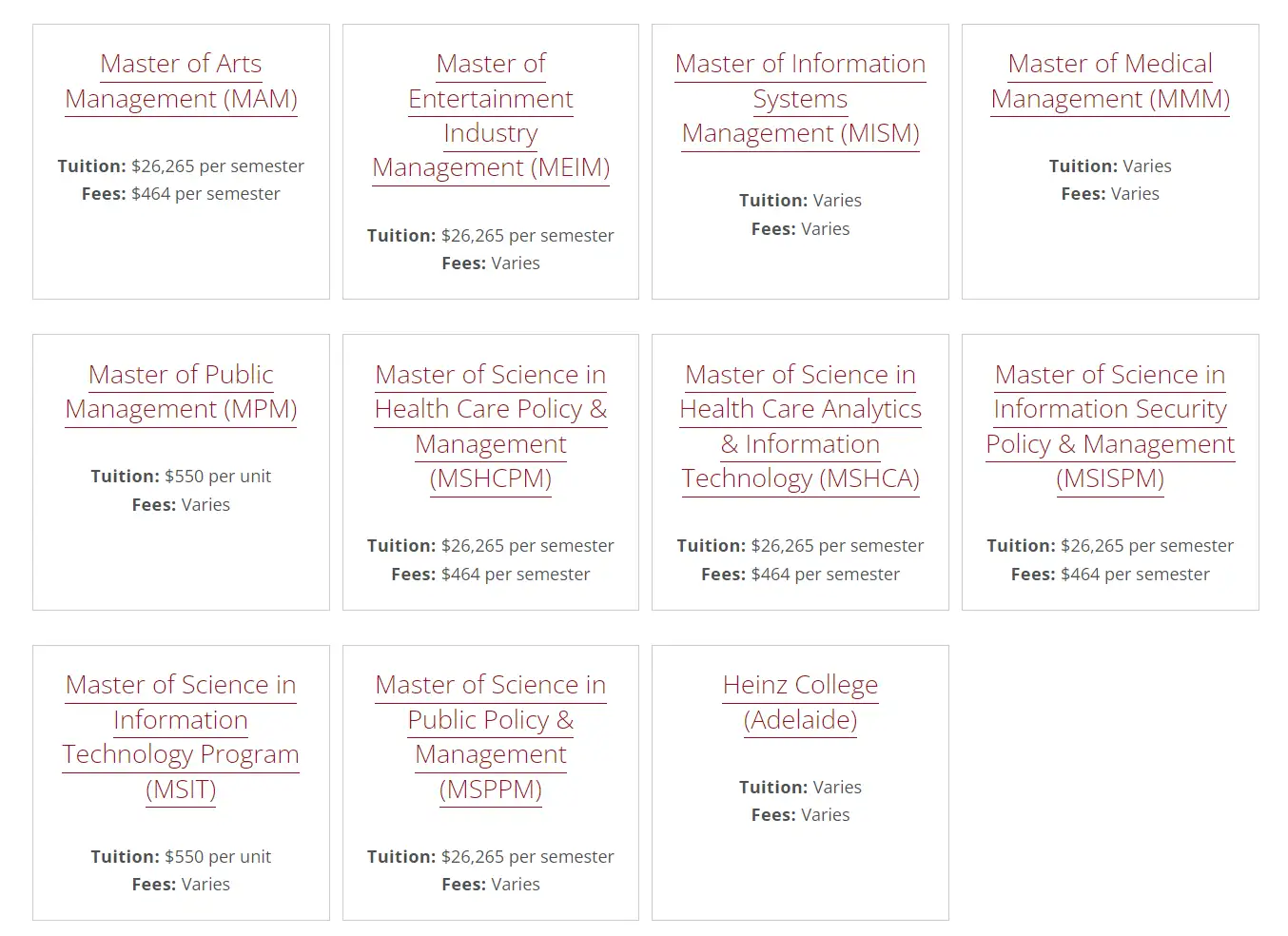Click the MSIT tuition $550 per unit text
Screen dimensions: 1288x936
pos(181,857)
